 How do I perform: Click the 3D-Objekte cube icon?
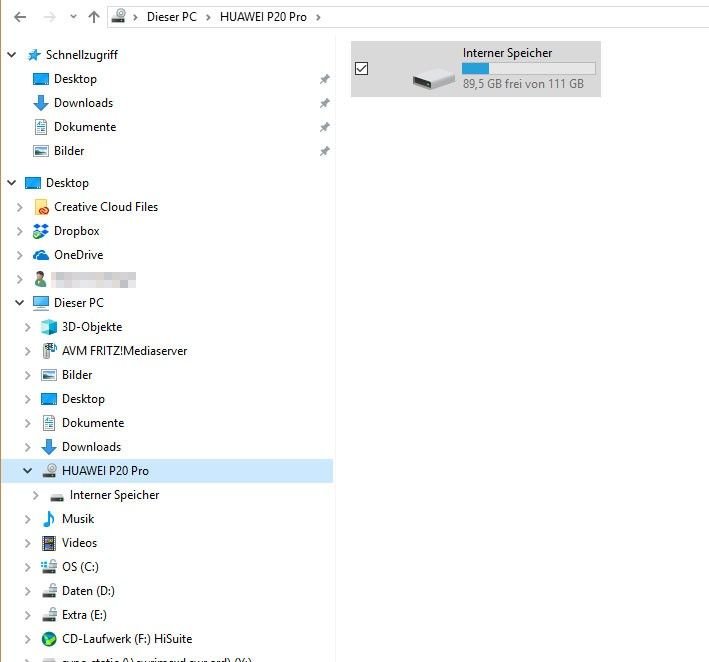pos(48,327)
